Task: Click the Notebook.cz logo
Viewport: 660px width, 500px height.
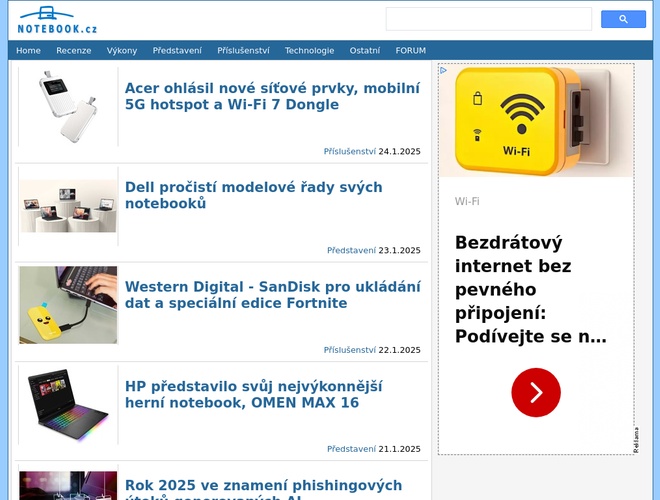Action: [57, 19]
